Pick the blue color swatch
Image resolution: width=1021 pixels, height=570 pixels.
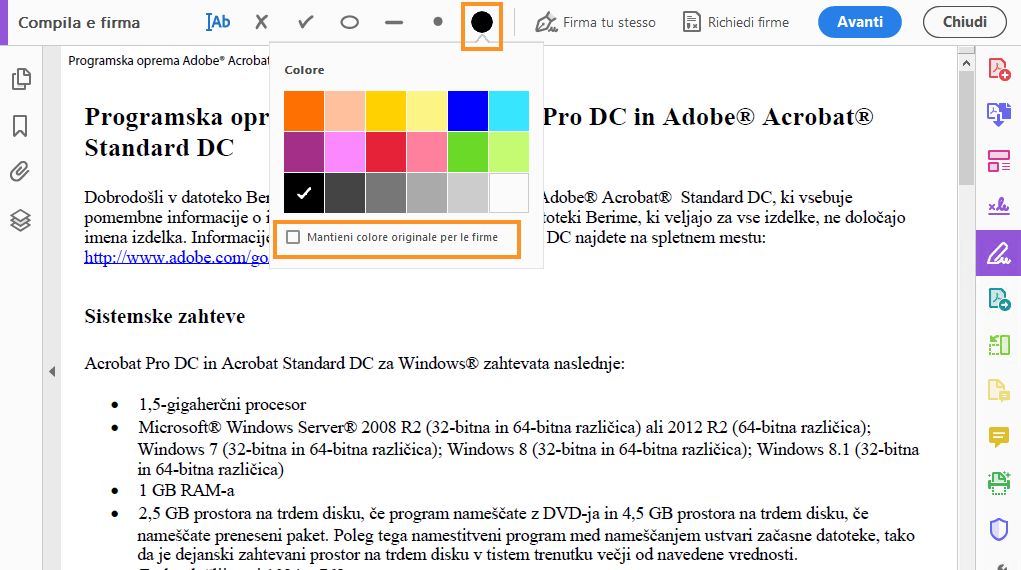pyautogui.click(x=468, y=111)
